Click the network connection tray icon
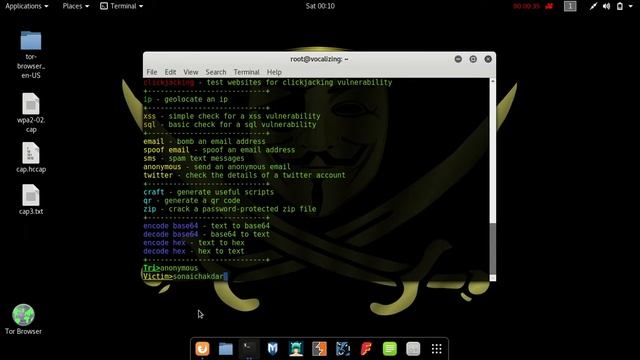The width and height of the screenshot is (640, 360). (x=593, y=6)
